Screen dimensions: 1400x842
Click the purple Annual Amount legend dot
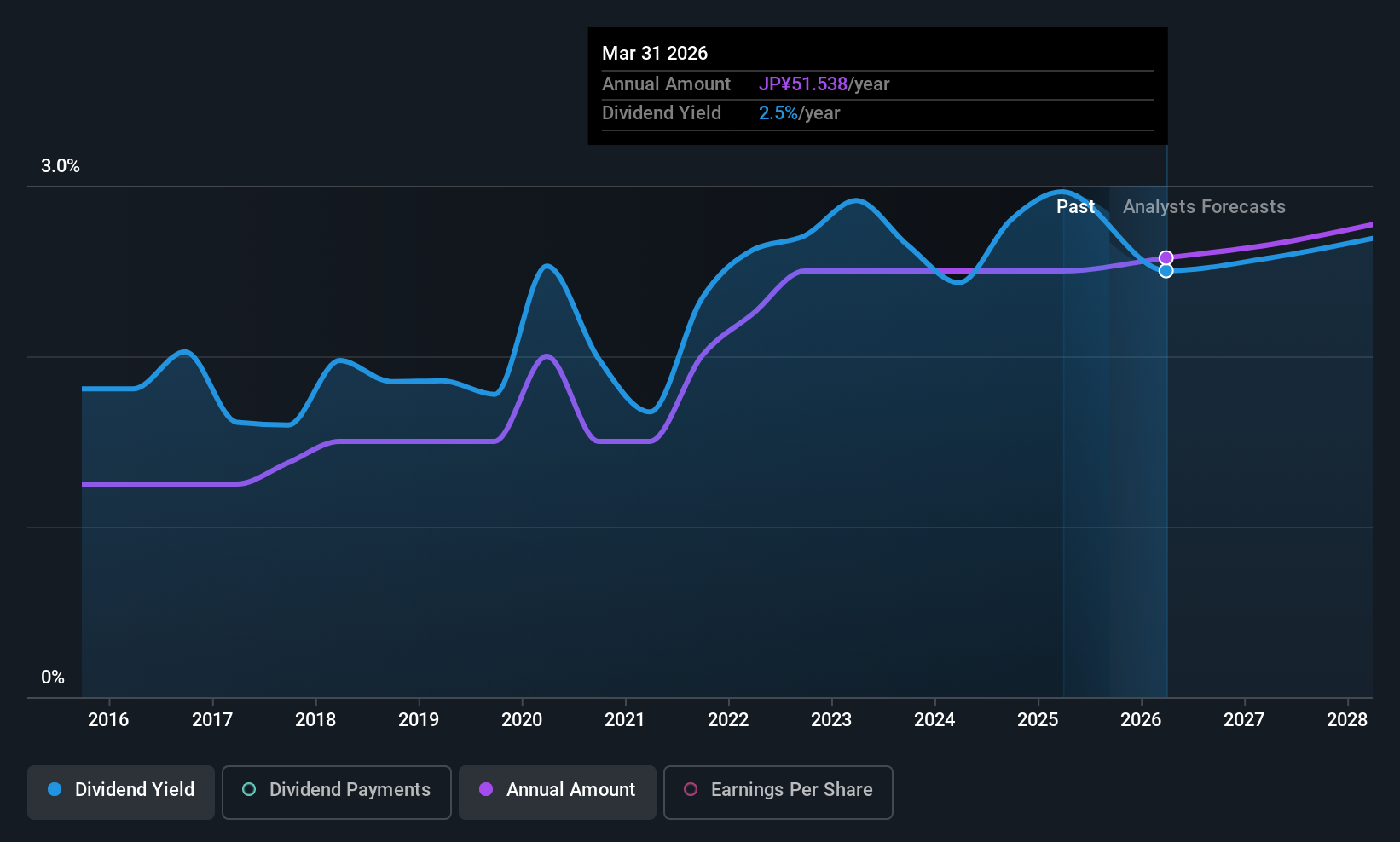pyautogui.click(x=486, y=789)
